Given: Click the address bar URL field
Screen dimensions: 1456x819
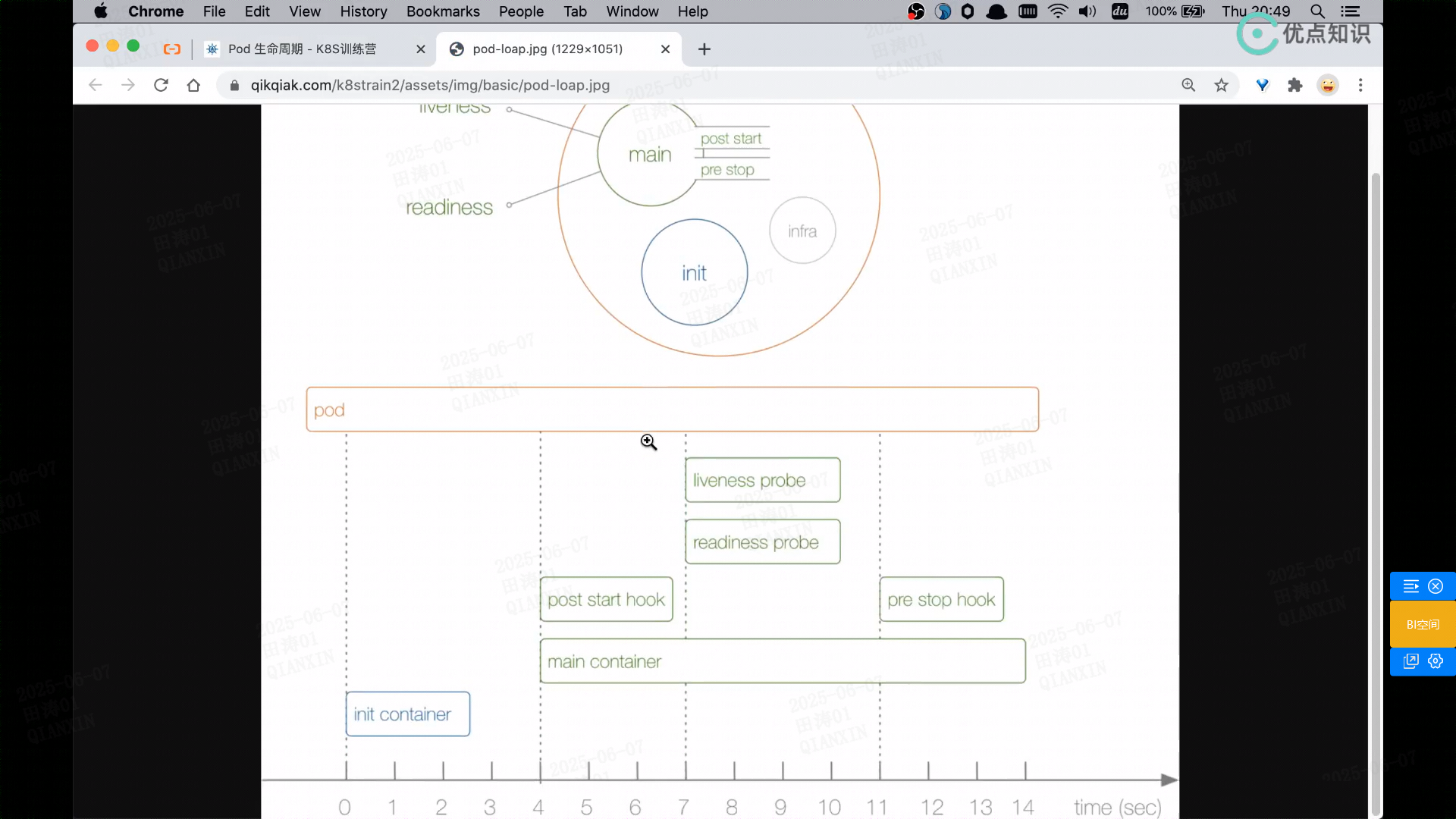Looking at the screenshot, I should point(430,85).
